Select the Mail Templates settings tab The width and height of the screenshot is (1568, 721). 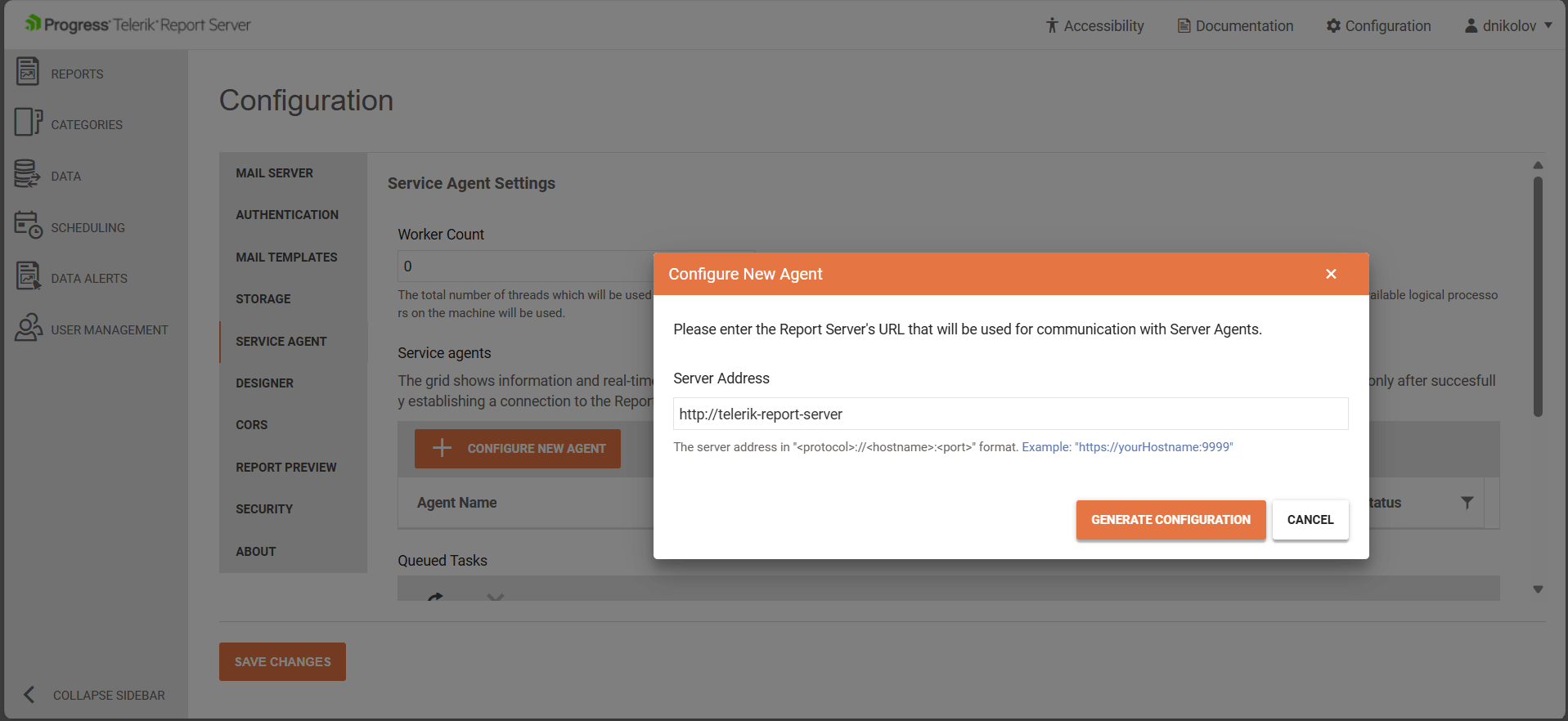pyautogui.click(x=293, y=257)
